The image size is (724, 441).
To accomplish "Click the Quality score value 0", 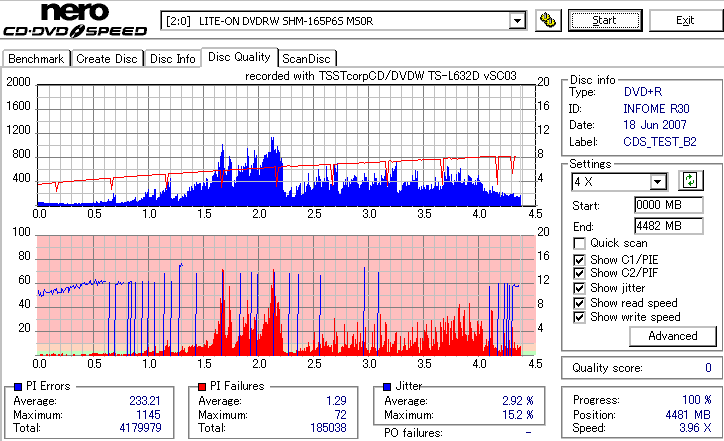I will pyautogui.click(x=708, y=368).
